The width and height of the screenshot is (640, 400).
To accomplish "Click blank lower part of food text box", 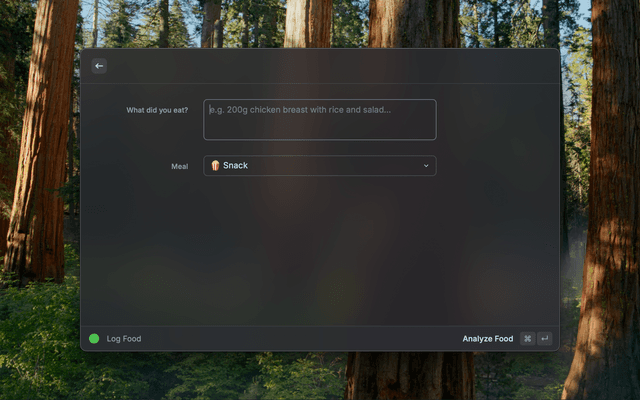I will [x=320, y=129].
